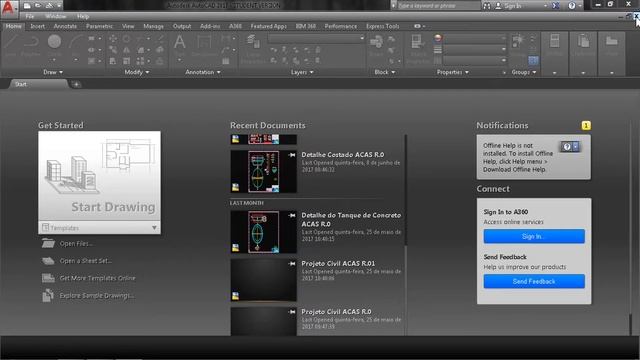This screenshot has width=640, height=360.
Task: Open the File menu
Action: (x=30, y=16)
